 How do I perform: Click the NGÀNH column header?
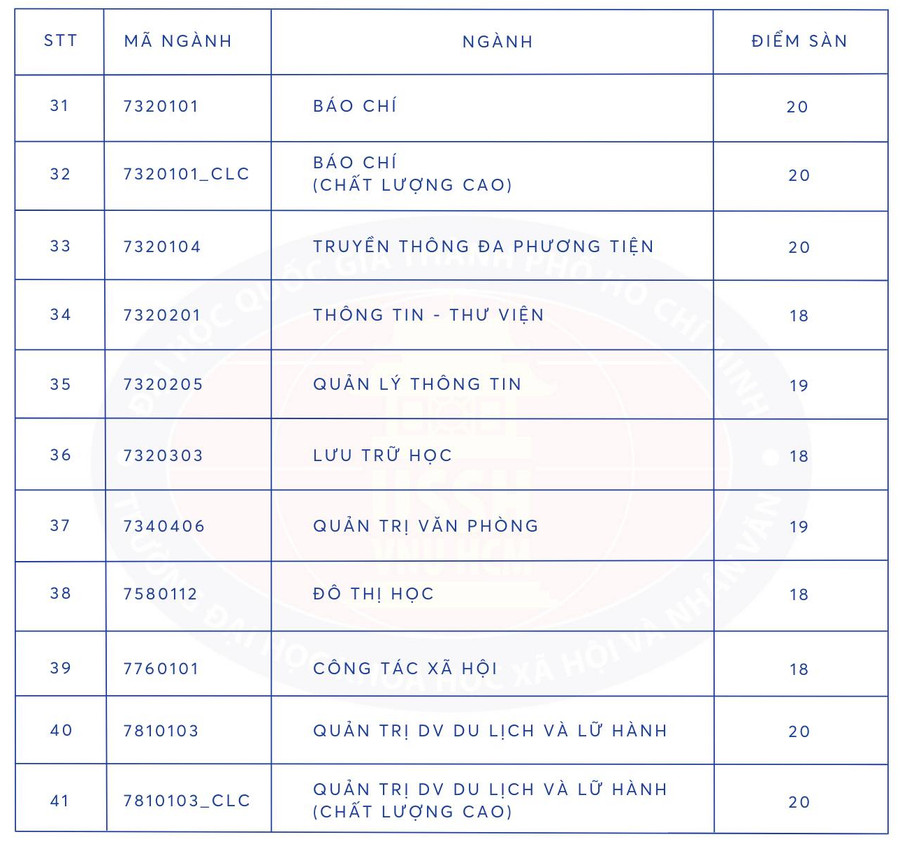[x=497, y=42]
